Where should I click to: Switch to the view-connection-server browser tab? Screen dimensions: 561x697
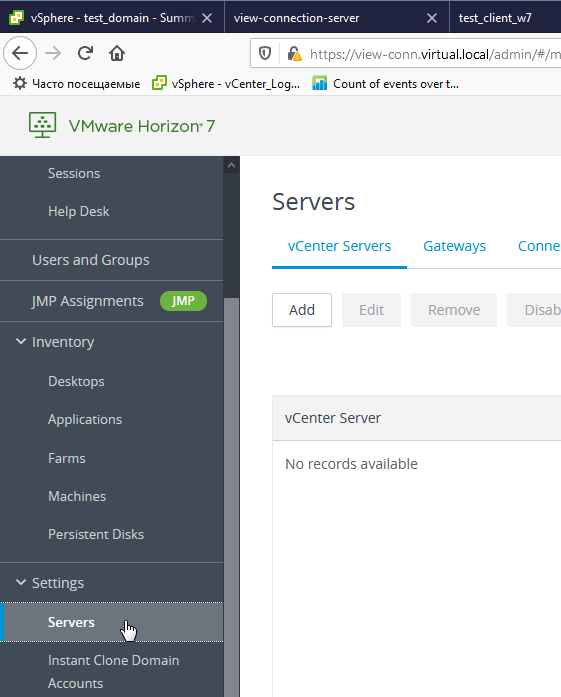tap(337, 18)
